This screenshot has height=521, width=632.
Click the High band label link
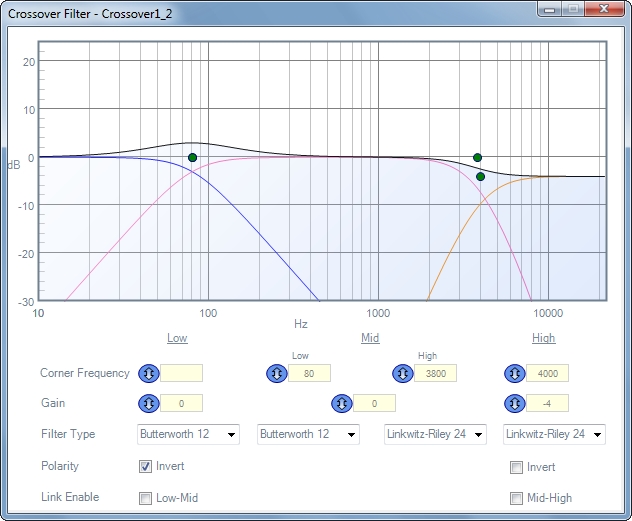coord(543,338)
